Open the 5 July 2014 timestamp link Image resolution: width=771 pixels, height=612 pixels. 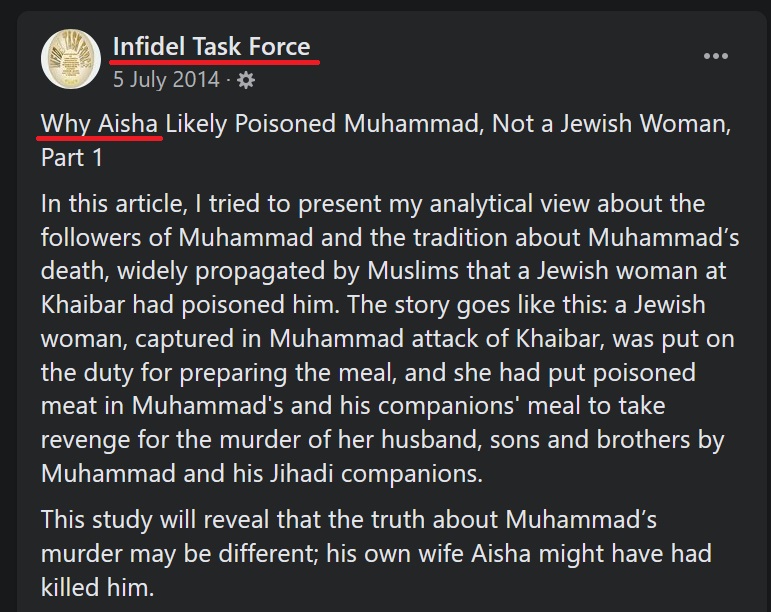point(168,78)
